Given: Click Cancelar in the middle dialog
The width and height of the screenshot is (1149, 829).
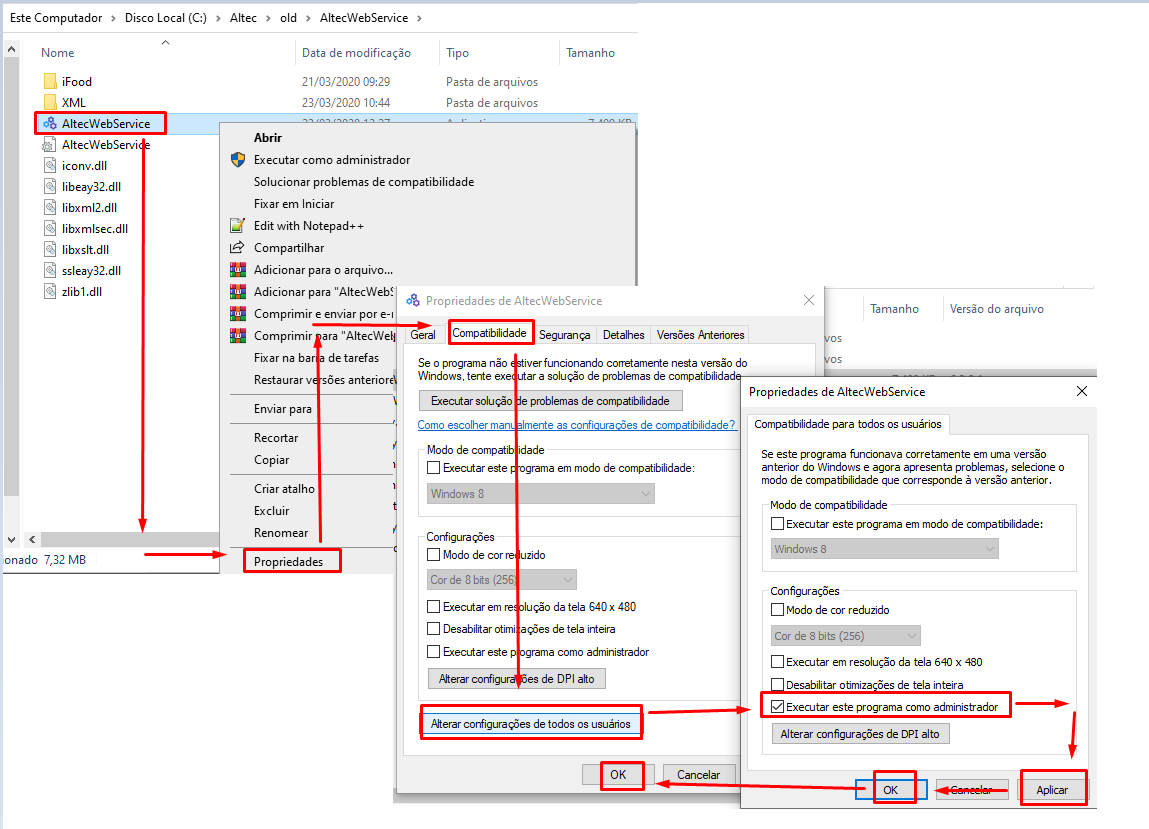Looking at the screenshot, I should pos(698,775).
